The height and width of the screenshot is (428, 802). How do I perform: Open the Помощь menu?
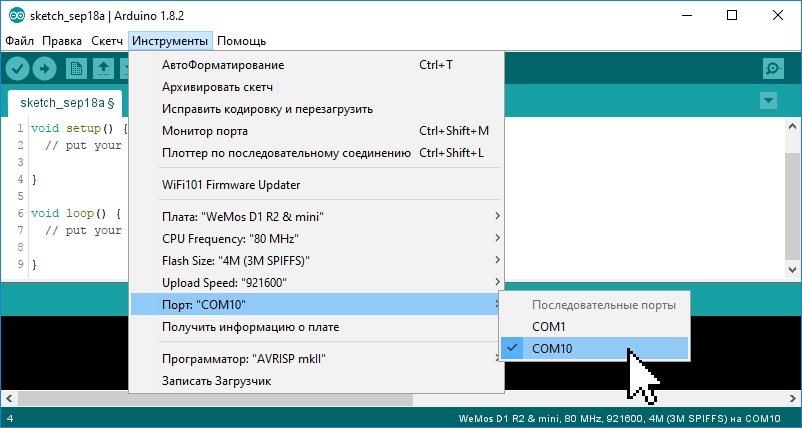click(x=241, y=41)
